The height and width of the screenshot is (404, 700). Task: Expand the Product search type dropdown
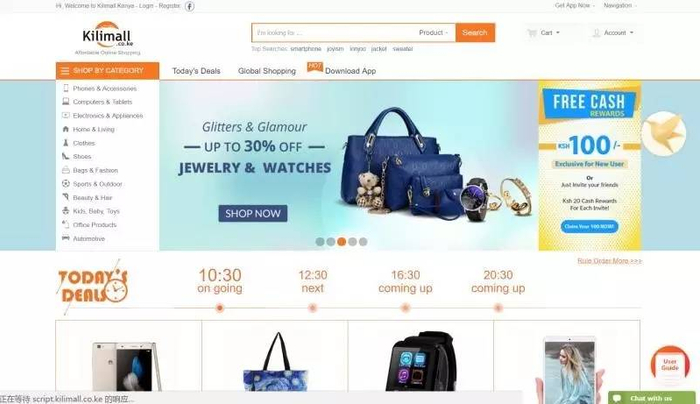coord(433,33)
